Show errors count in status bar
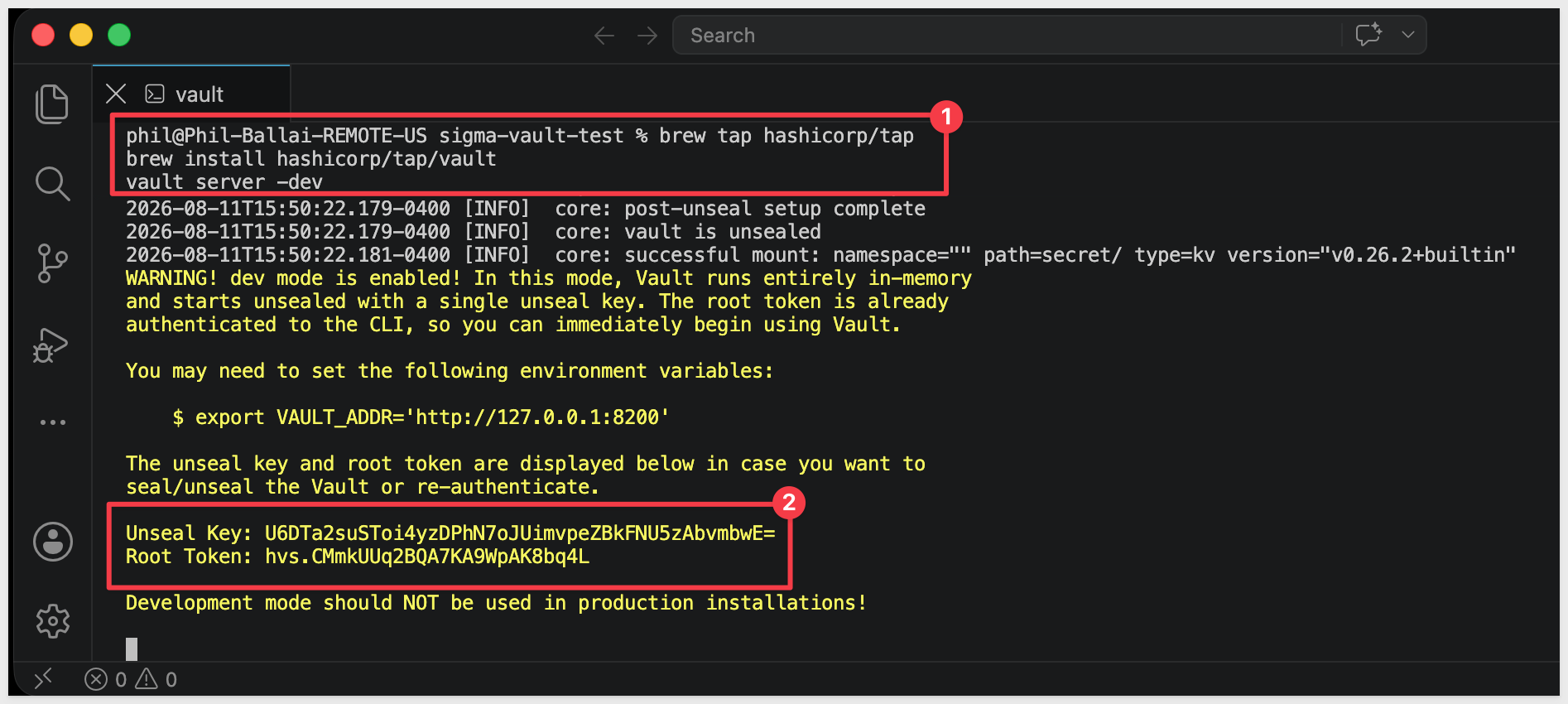1568x704 pixels. click(106, 680)
